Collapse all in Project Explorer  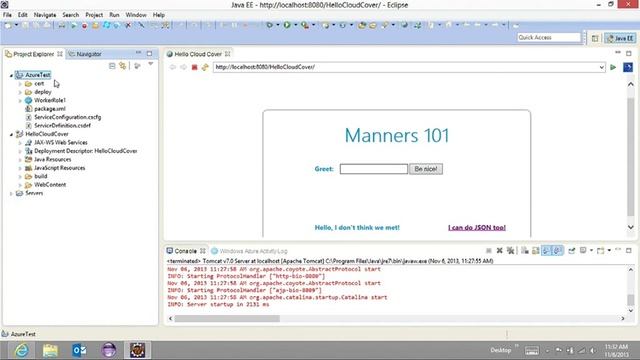pyautogui.click(x=112, y=66)
